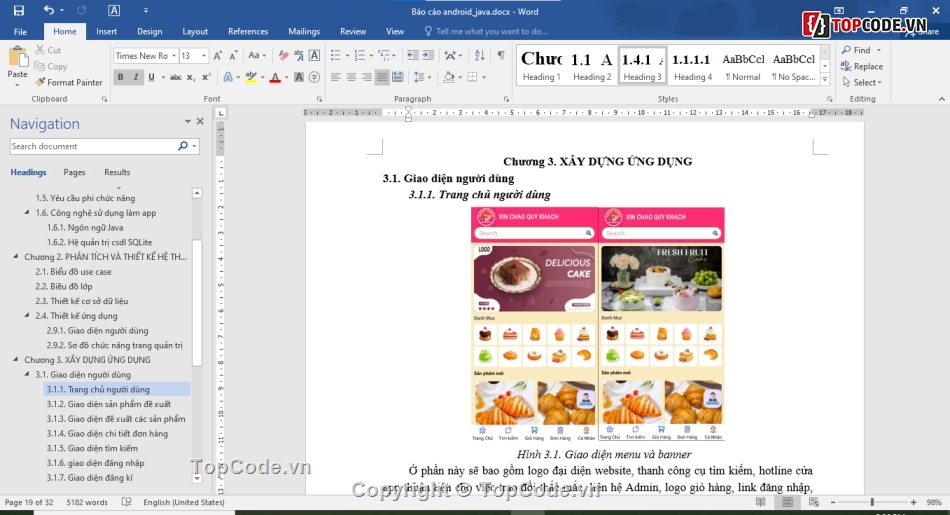Apply the Heading 1 style
The height and width of the screenshot is (515, 950).
[541, 65]
